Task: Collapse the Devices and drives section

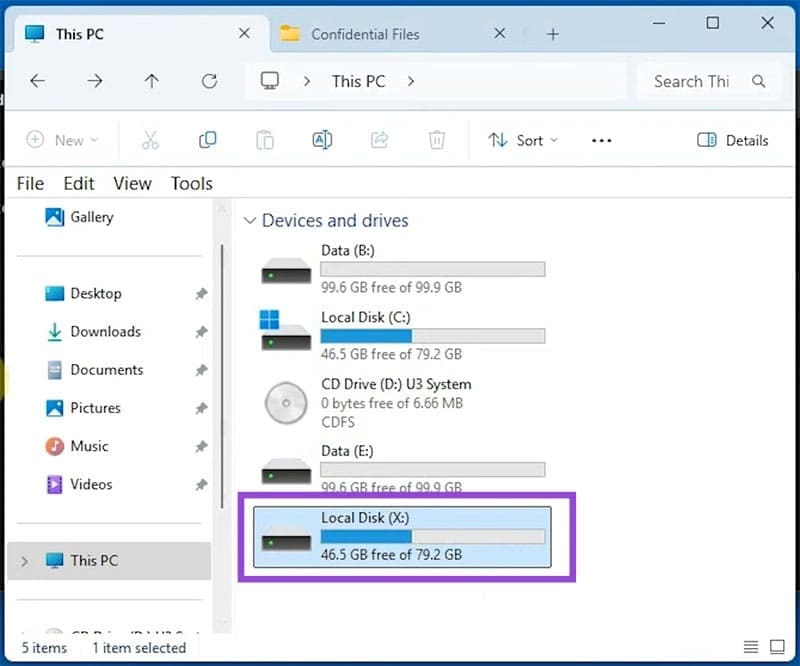Action: click(249, 221)
